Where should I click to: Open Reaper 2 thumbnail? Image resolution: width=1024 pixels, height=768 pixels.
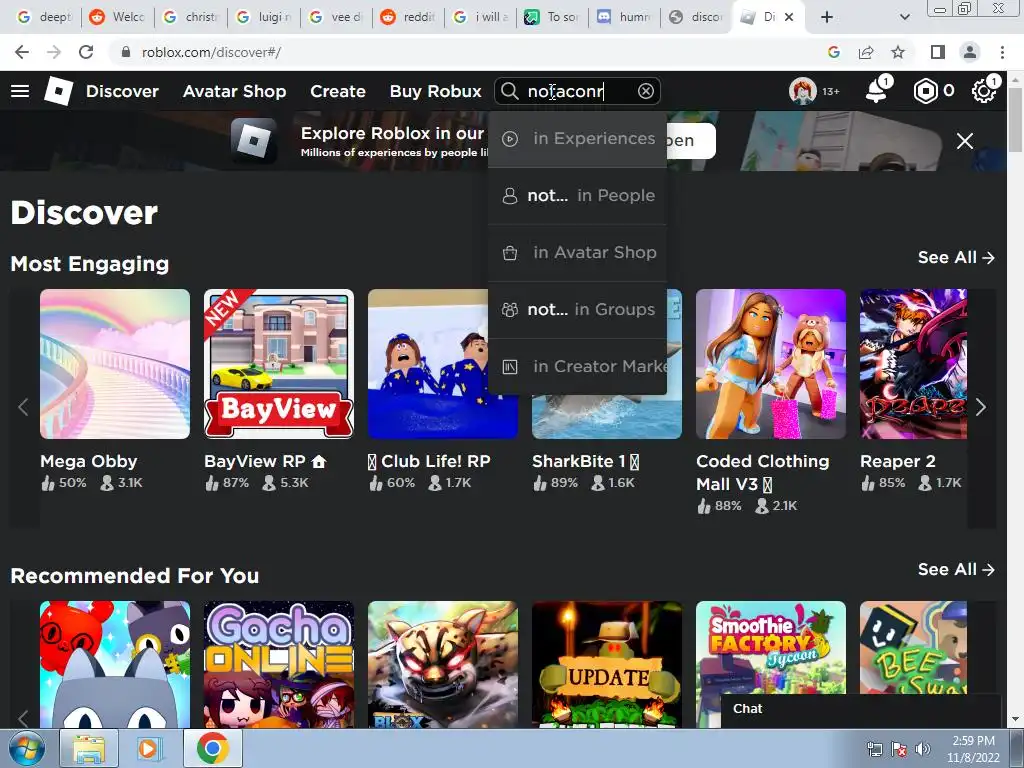tap(913, 364)
